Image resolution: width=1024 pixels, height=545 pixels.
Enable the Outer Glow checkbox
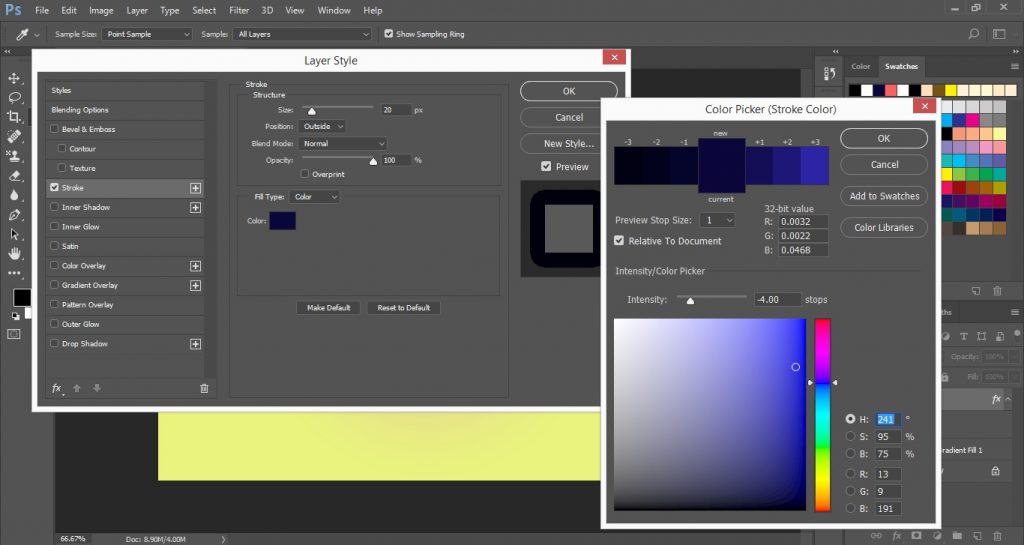(x=54, y=324)
